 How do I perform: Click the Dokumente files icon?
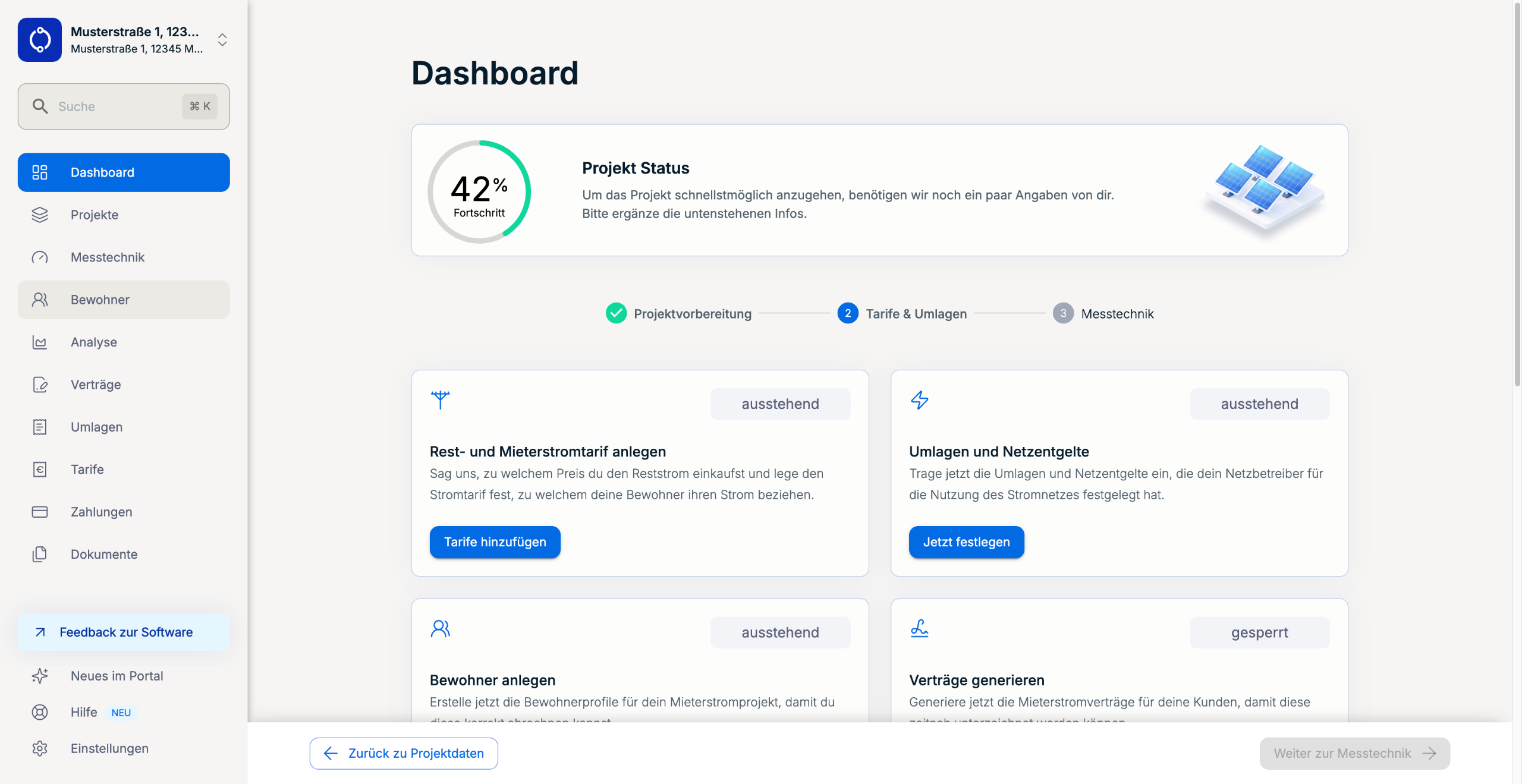pos(40,554)
